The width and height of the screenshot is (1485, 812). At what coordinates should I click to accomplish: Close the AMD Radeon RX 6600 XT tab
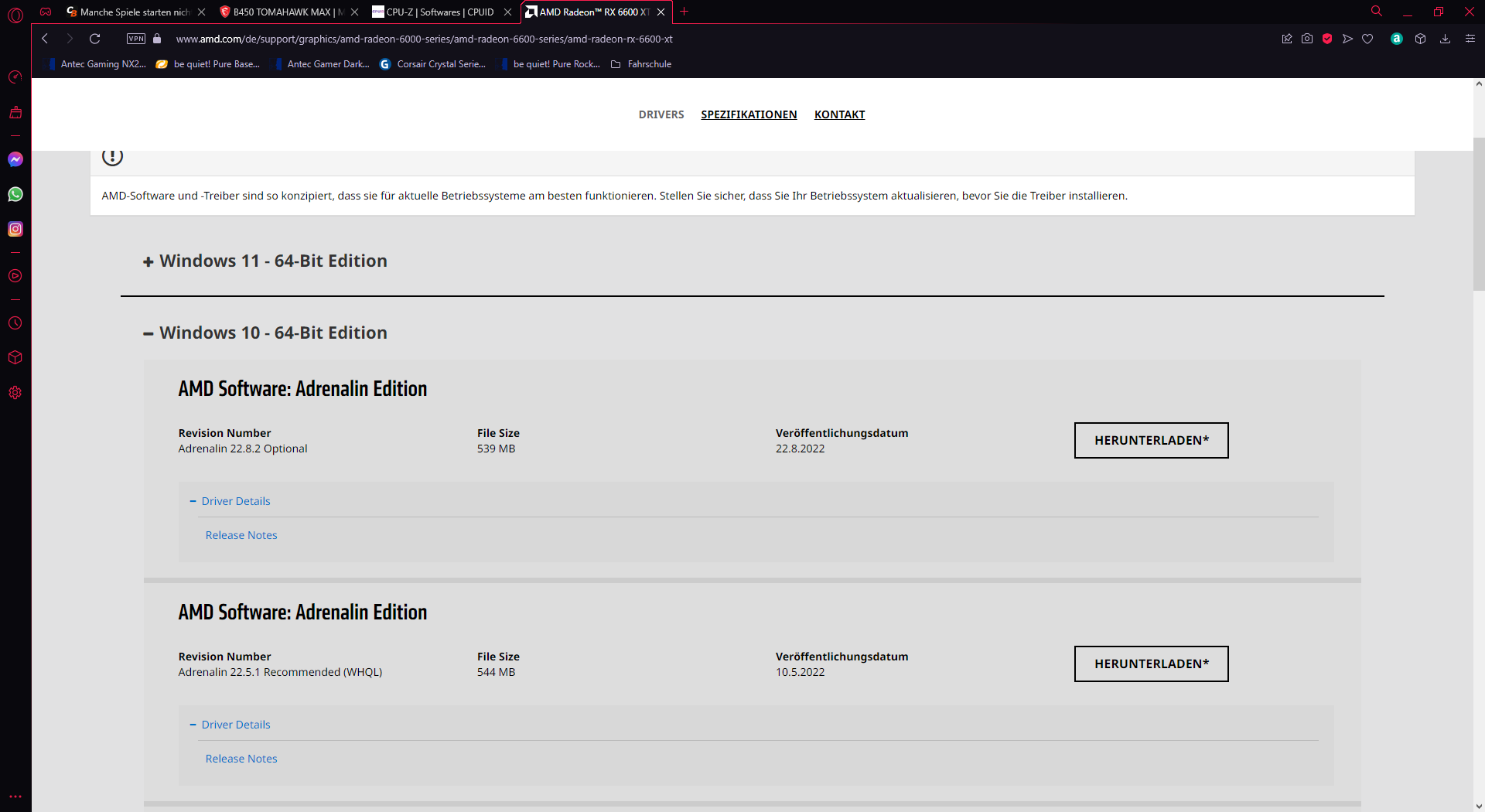point(661,12)
